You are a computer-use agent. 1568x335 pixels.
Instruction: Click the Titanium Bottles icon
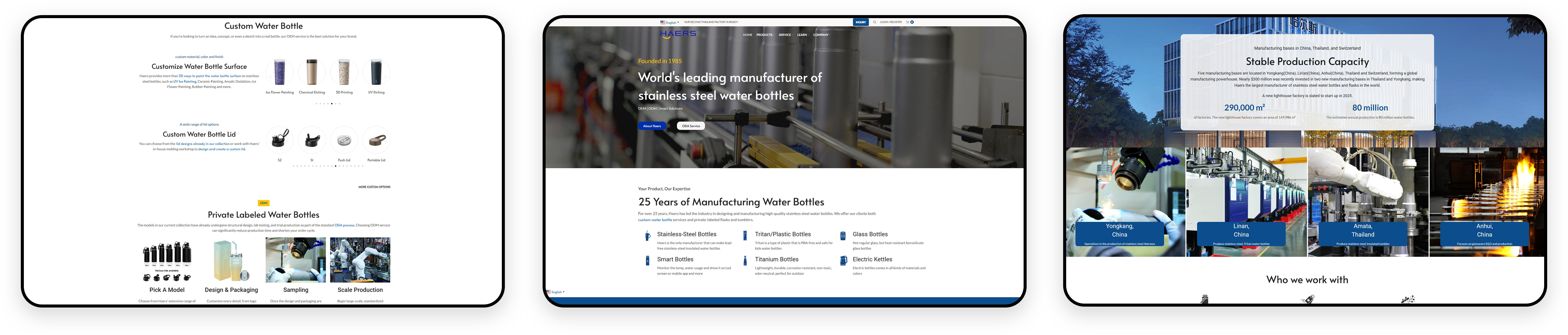click(745, 261)
